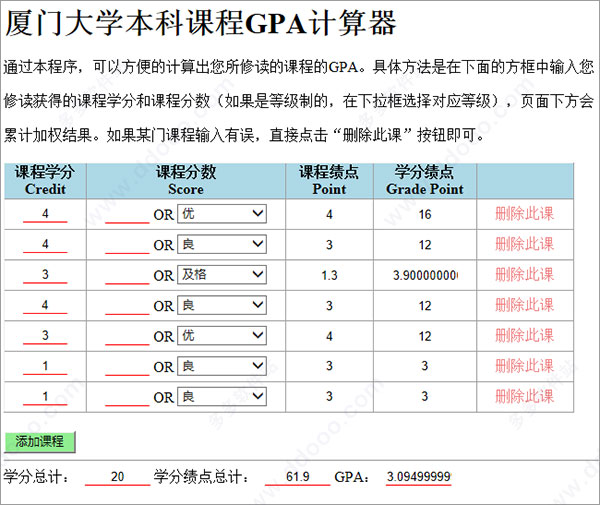Screen dimensions: 600x505
Task: Open grade dropdown in first row showing 优
Action: point(222,213)
